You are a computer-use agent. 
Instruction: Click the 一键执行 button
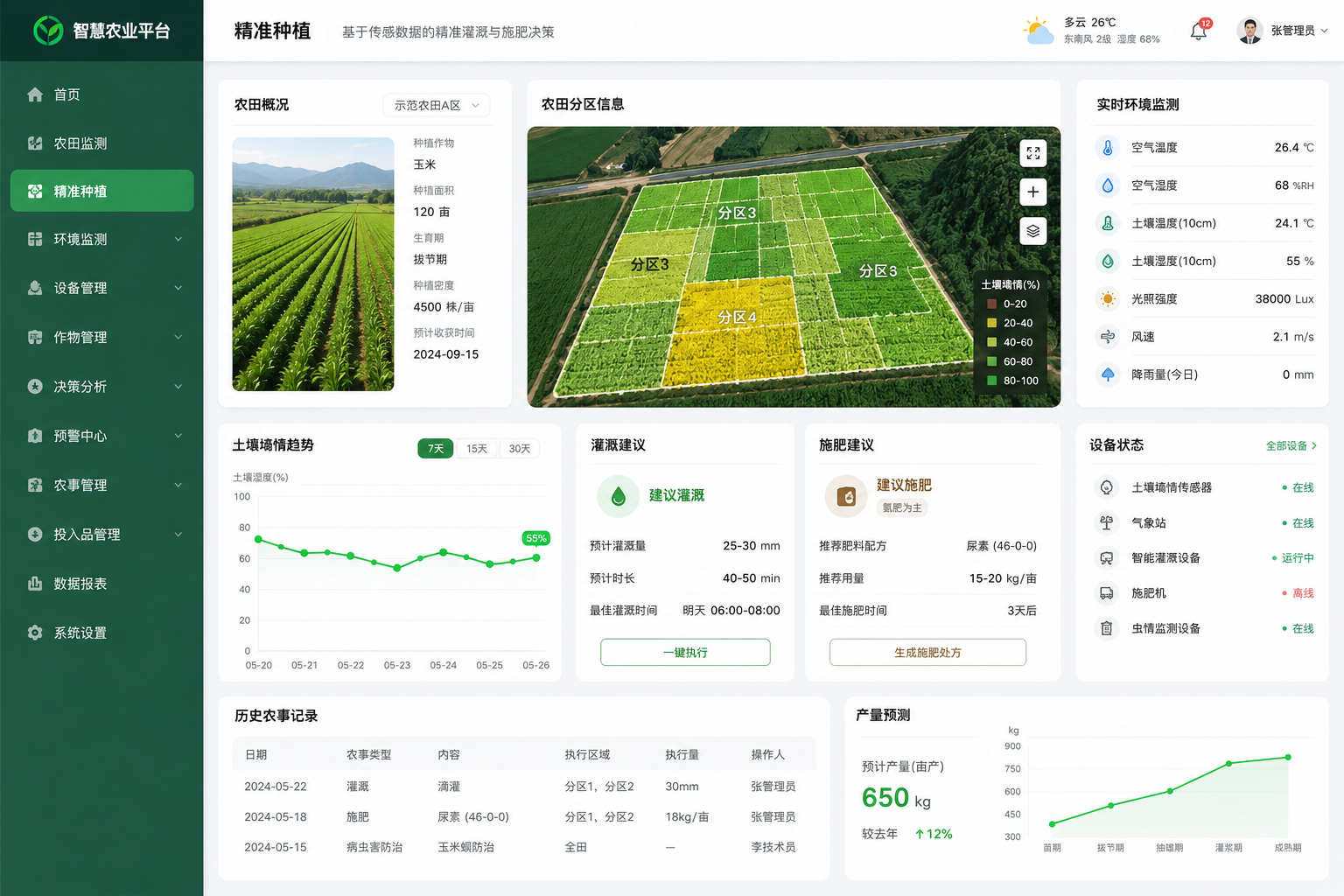click(x=685, y=652)
